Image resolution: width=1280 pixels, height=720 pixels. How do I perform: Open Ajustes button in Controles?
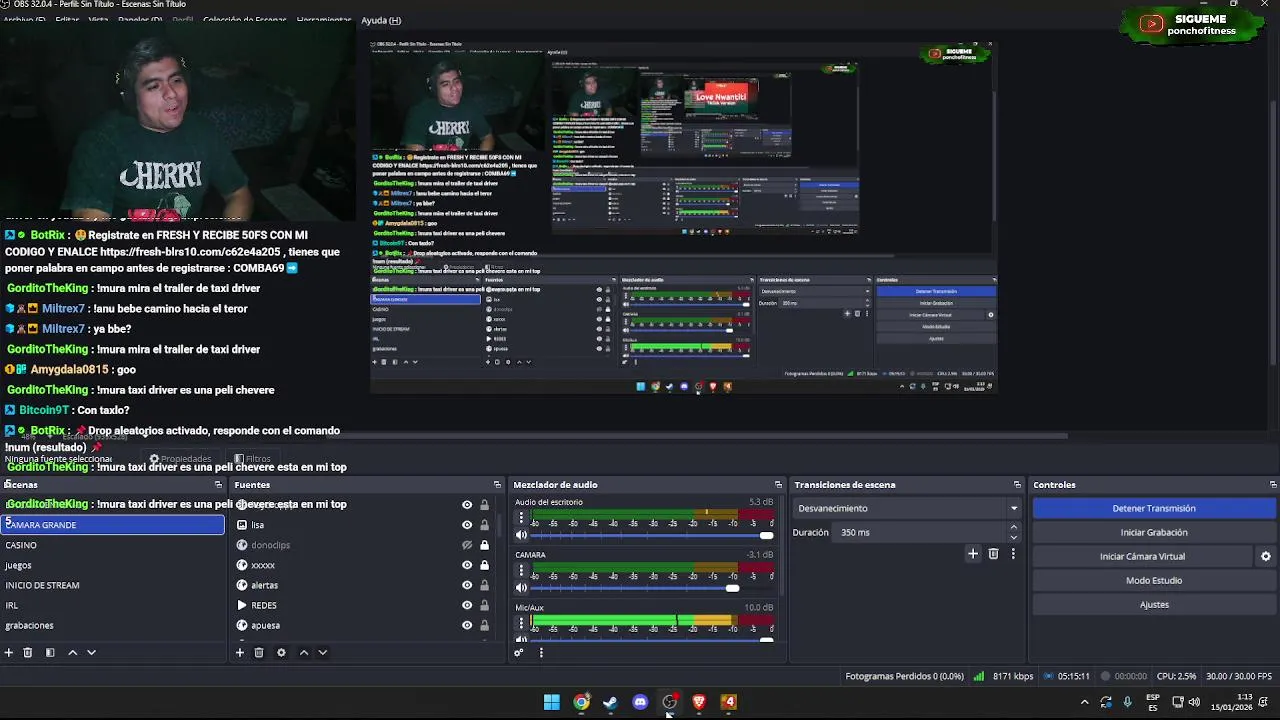[x=1154, y=604]
